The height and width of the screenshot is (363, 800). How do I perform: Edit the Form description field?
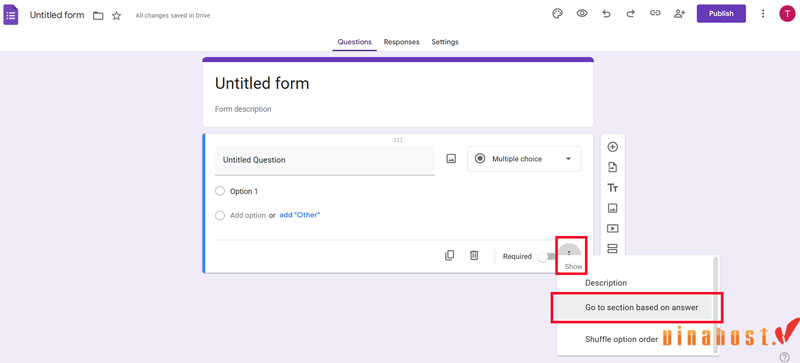click(243, 109)
